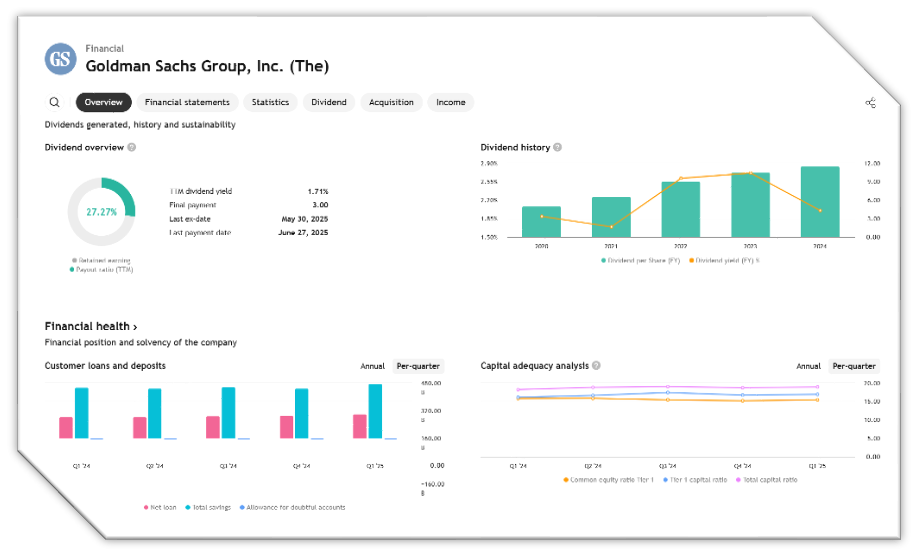
Task: Toggle Retained earning legend item
Action: (x=101, y=260)
